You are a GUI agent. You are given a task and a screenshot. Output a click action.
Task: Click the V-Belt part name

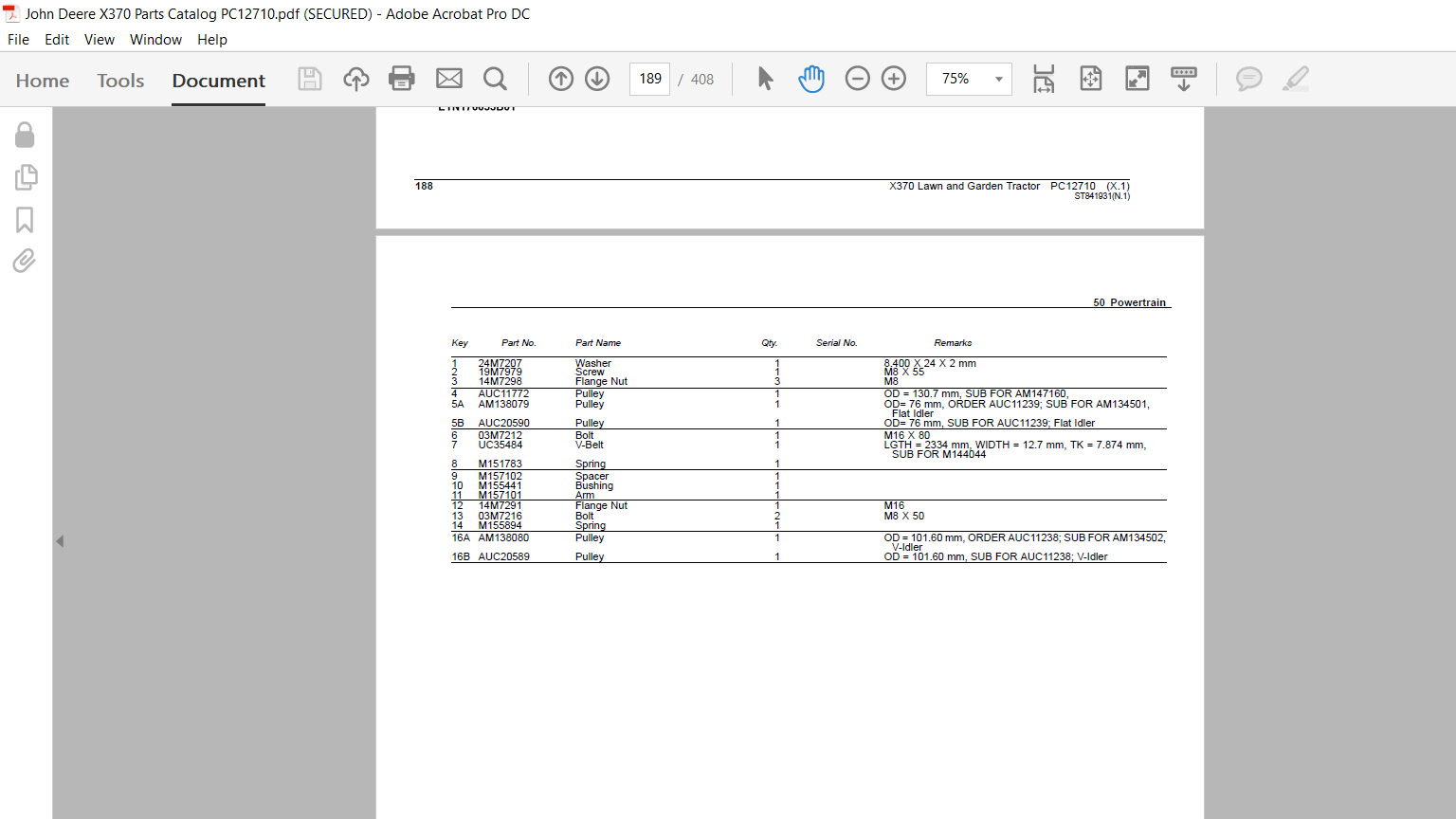pos(590,445)
